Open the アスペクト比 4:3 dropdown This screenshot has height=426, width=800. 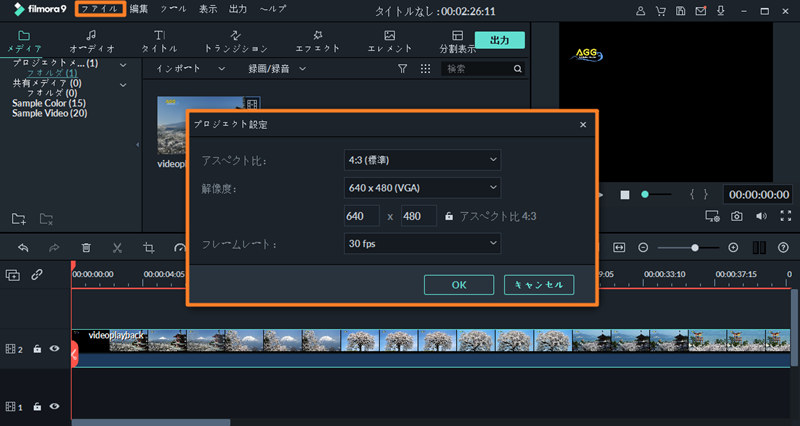(x=421, y=159)
